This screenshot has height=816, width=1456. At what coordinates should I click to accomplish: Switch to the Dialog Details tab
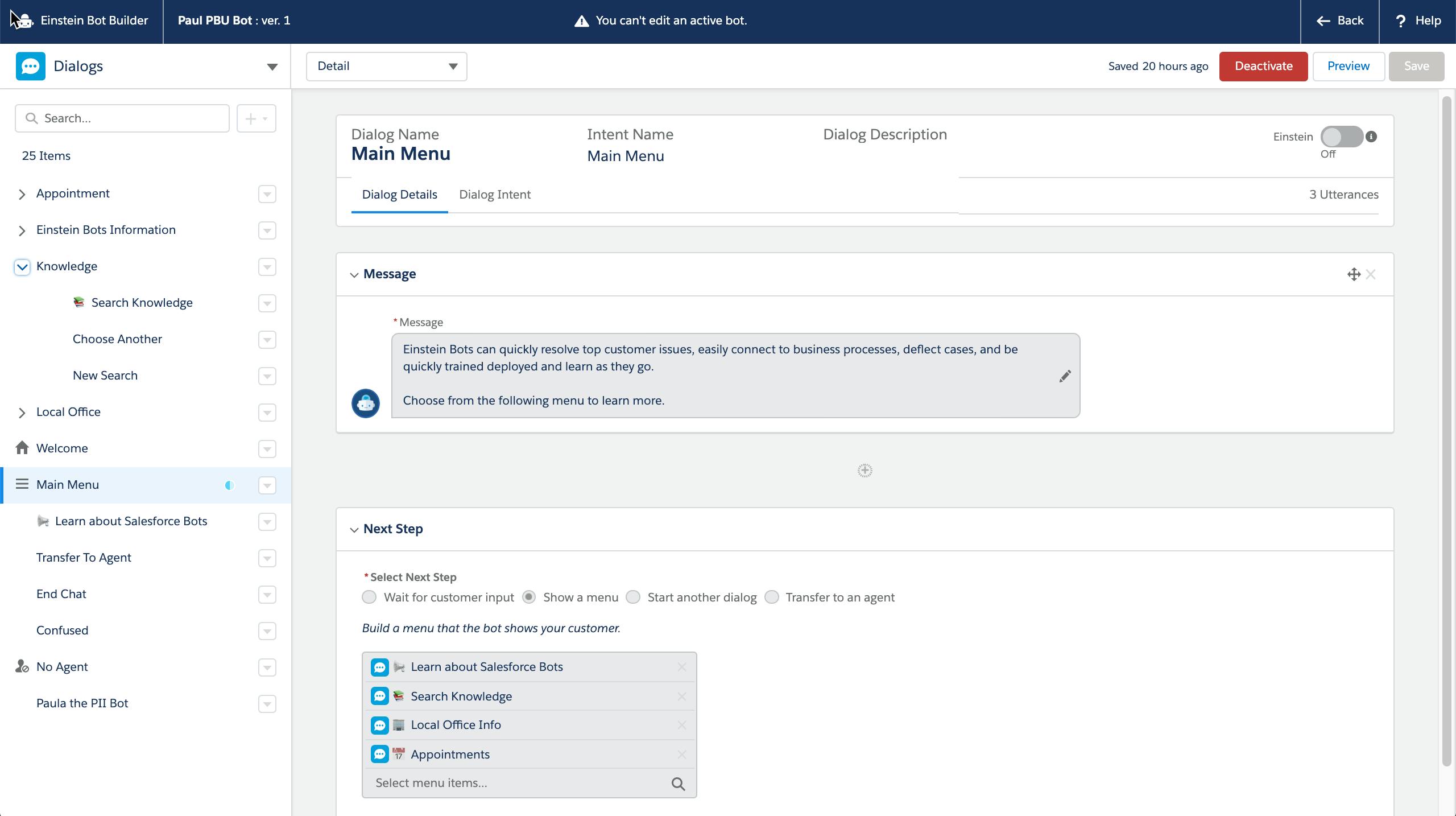tap(399, 194)
